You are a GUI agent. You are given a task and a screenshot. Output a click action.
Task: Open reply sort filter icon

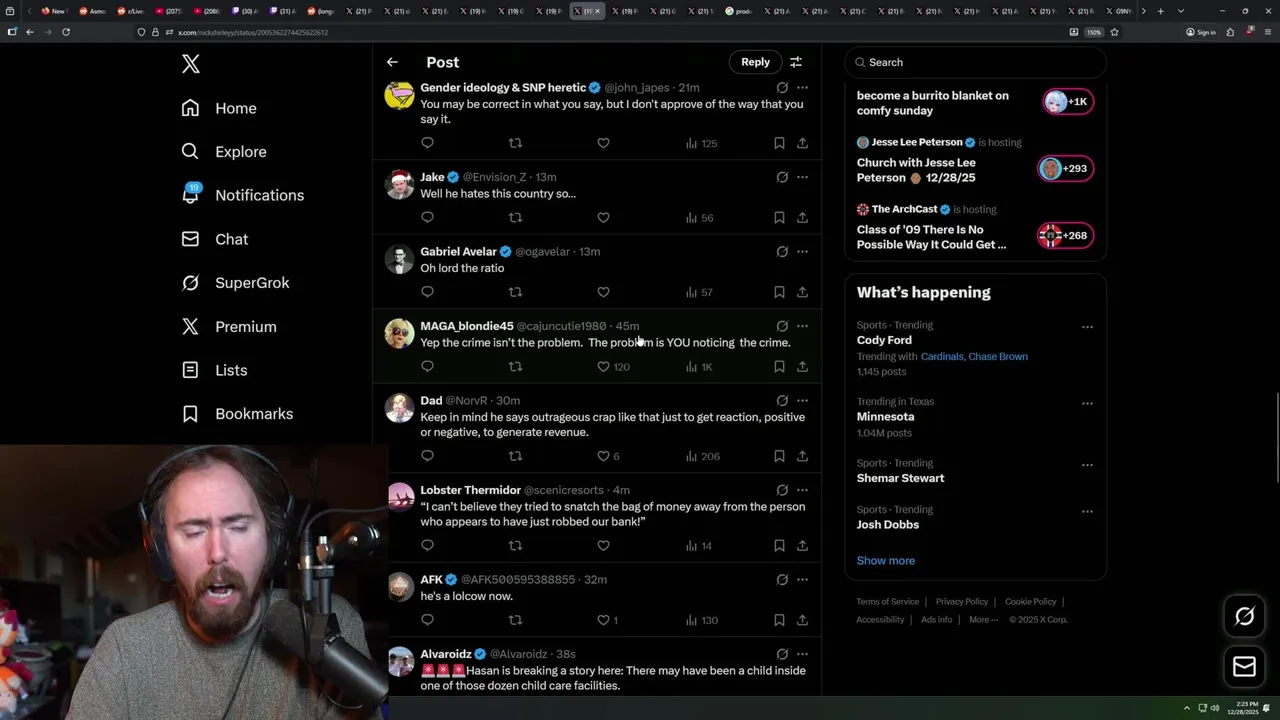pos(796,62)
